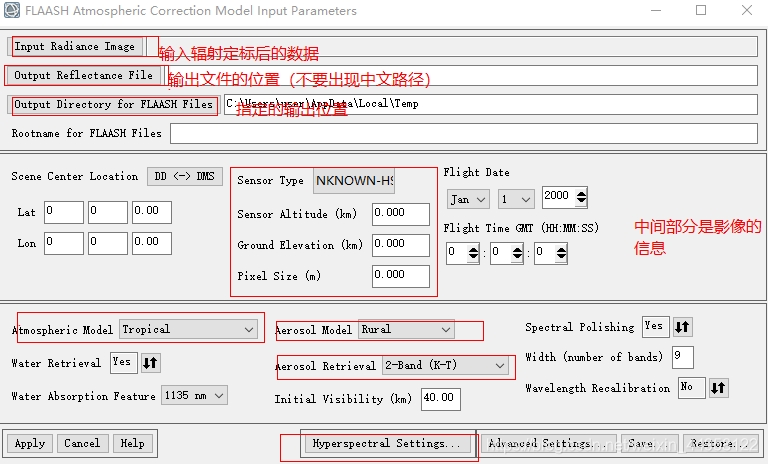This screenshot has width=768, height=464.
Task: Click the Spectral Polishing Yes value box
Action: (x=655, y=327)
